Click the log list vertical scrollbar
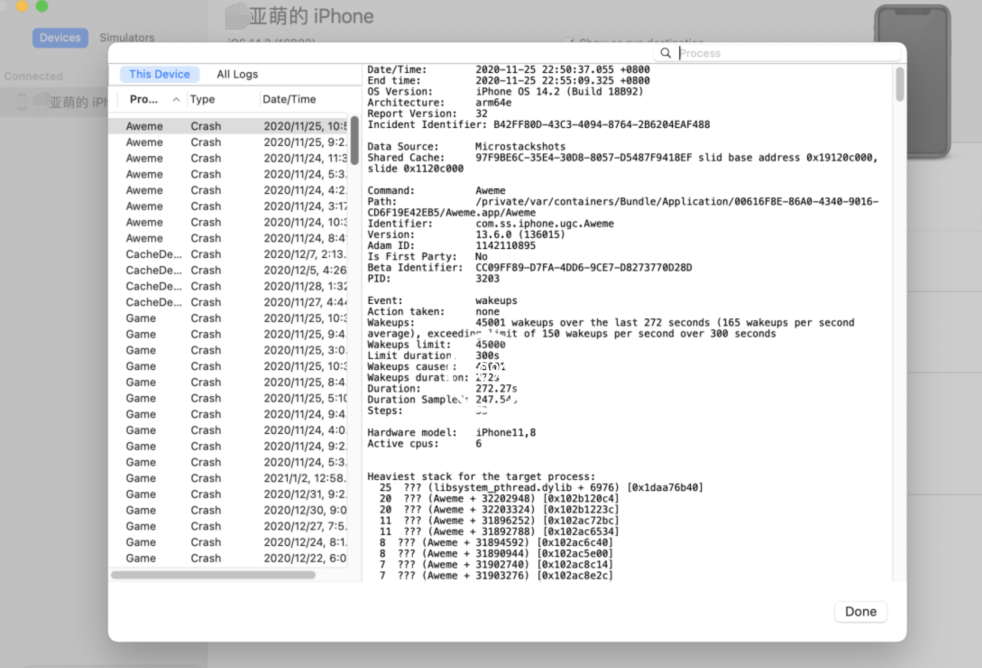The height and width of the screenshot is (668, 982). [x=354, y=140]
